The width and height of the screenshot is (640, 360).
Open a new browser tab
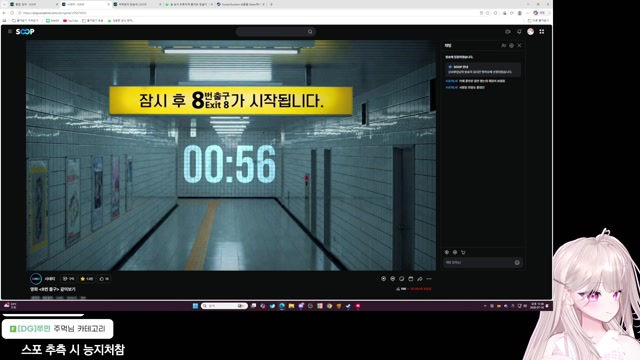pos(271,4)
